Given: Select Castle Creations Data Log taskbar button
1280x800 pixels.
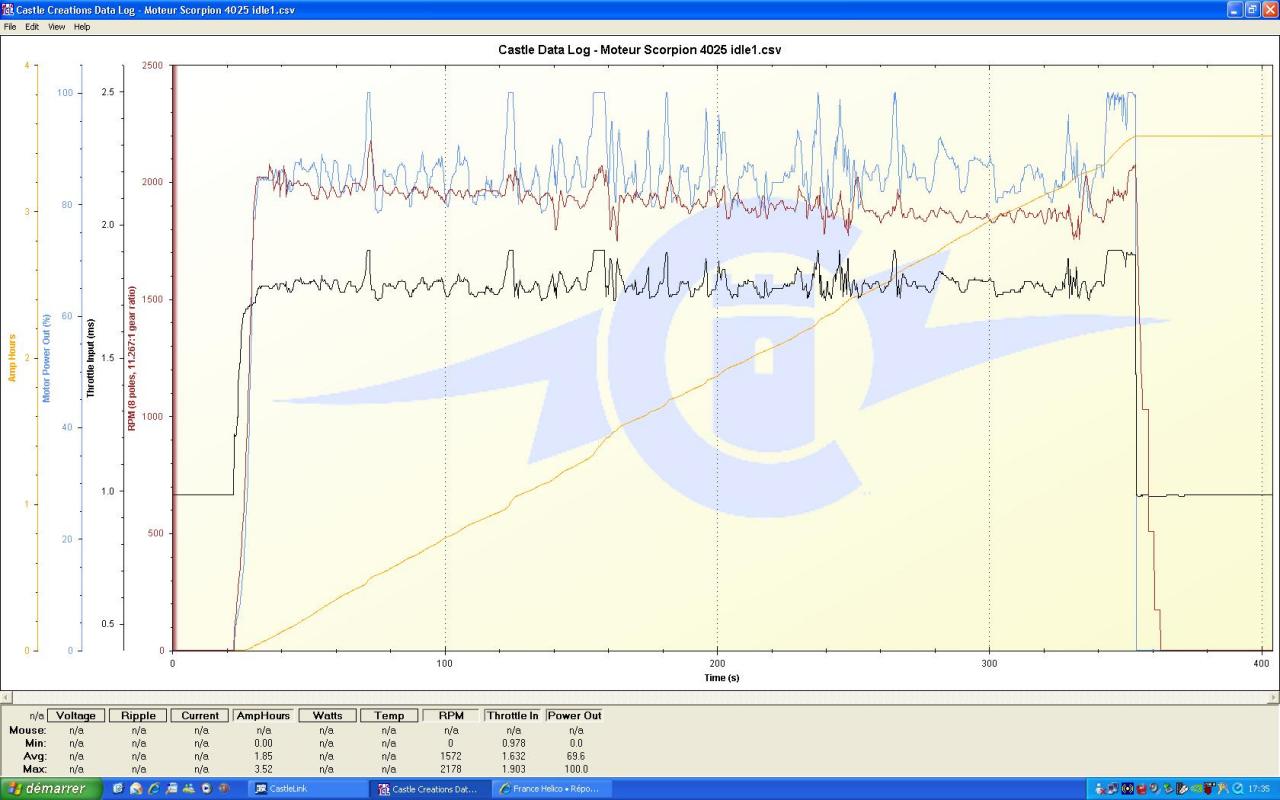Looking at the screenshot, I should click(429, 789).
